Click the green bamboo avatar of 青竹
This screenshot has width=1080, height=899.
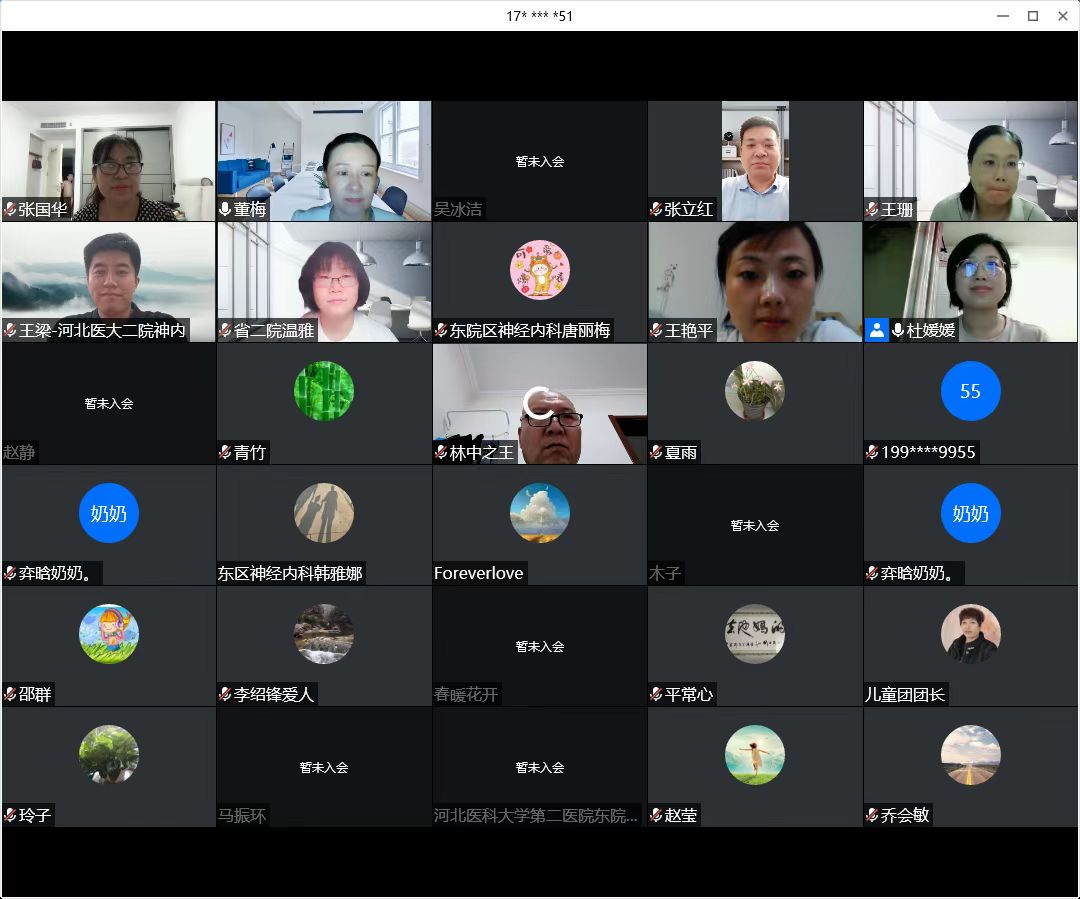(324, 391)
